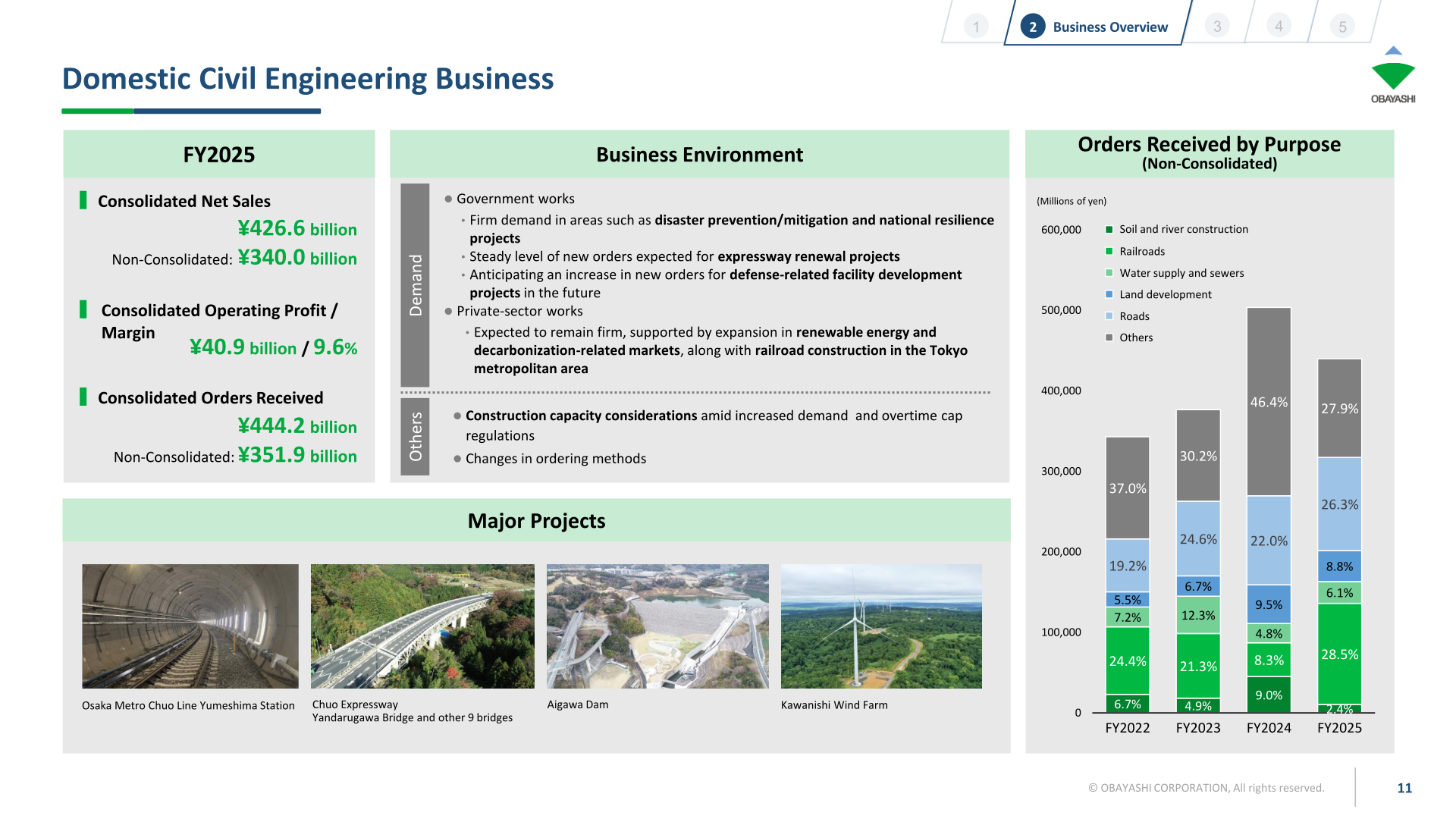
Task: Click the FY2025 27.9% Others bar segment
Action: [1340, 408]
